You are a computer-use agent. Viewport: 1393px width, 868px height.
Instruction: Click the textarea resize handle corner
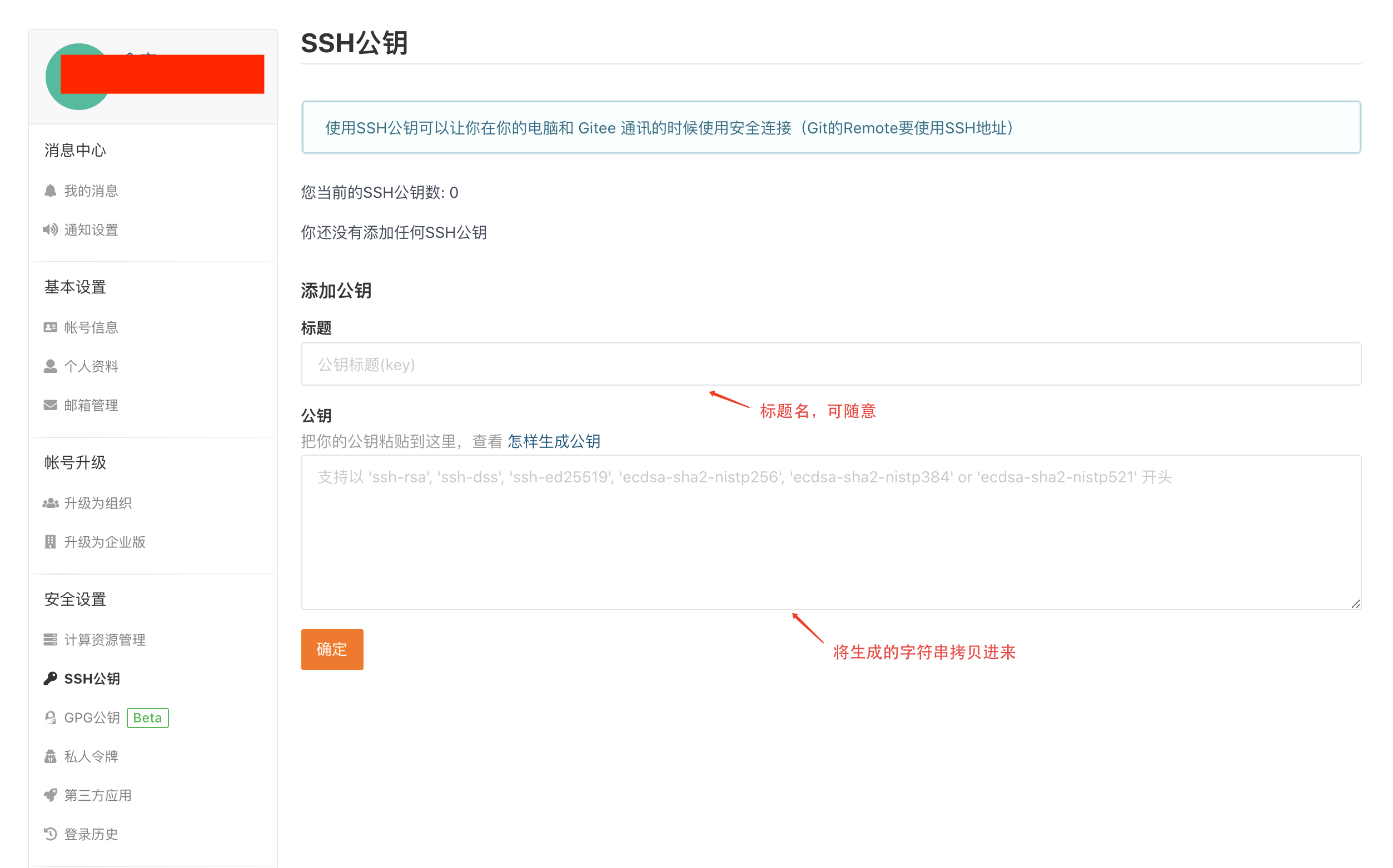click(x=1356, y=604)
